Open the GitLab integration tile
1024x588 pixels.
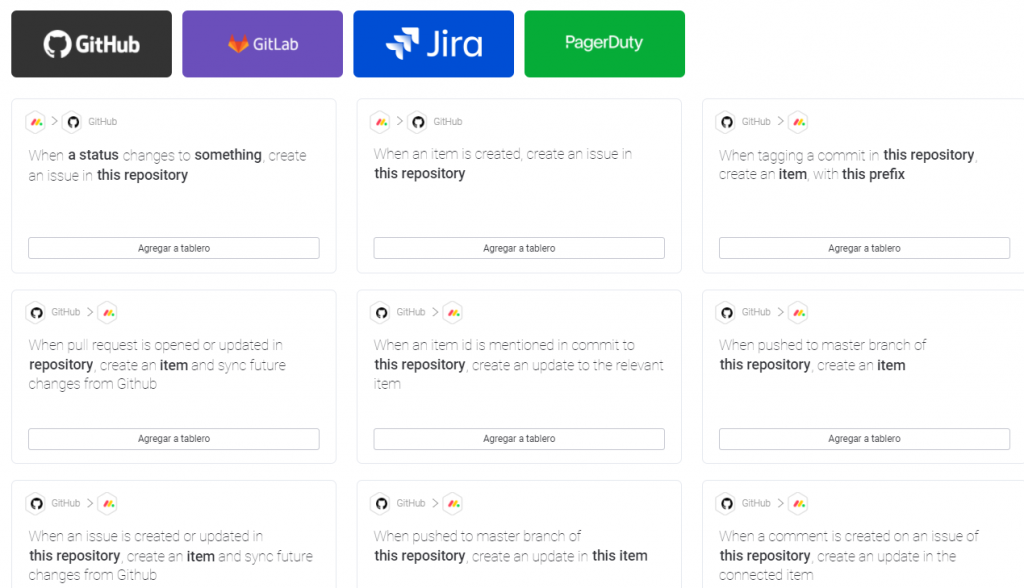[262, 44]
